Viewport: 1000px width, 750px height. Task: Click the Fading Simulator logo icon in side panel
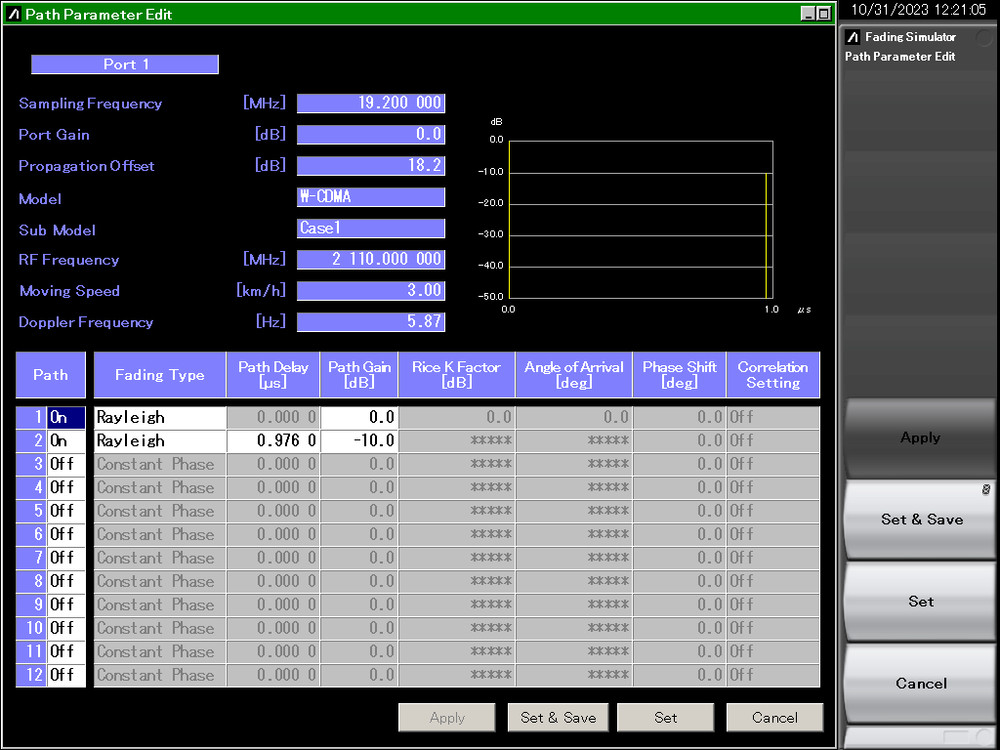[853, 37]
